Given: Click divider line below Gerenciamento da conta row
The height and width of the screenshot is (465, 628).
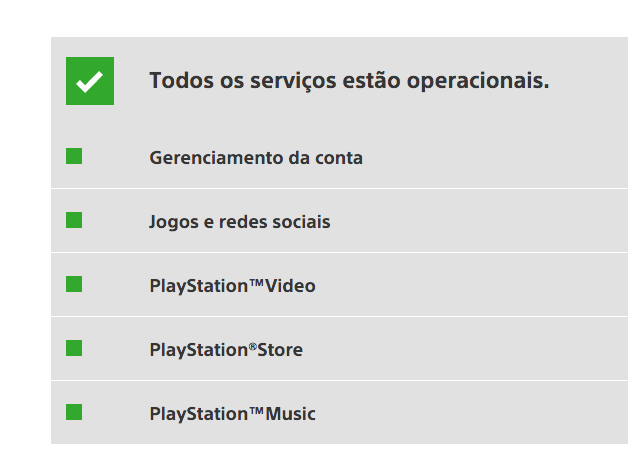Looking at the screenshot, I should tap(340, 188).
